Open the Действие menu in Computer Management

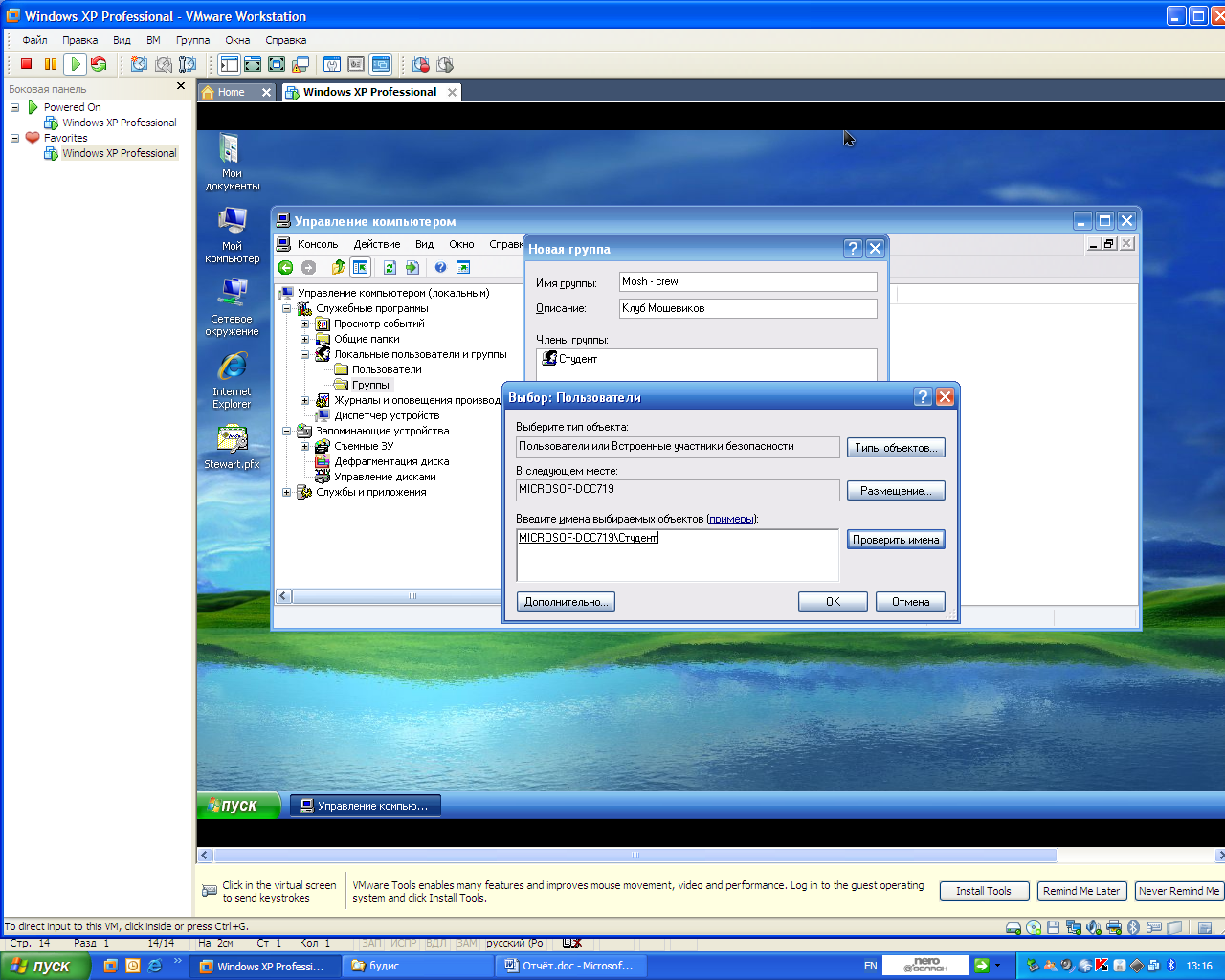point(377,244)
